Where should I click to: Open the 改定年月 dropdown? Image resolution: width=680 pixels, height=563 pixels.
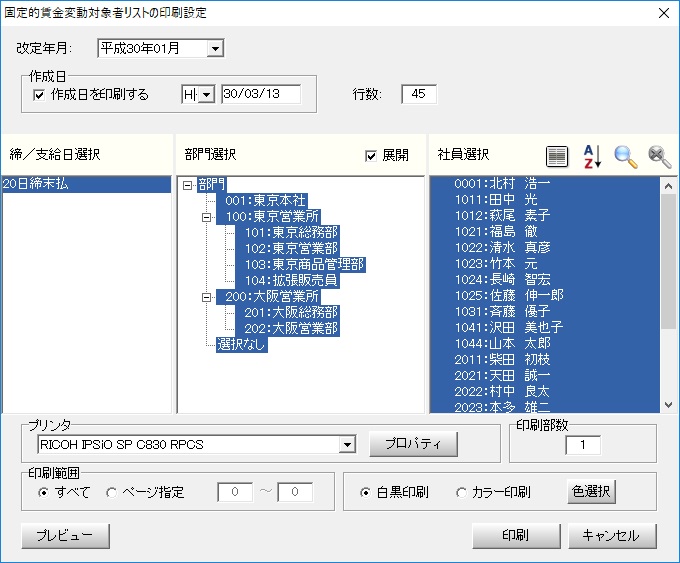click(215, 49)
